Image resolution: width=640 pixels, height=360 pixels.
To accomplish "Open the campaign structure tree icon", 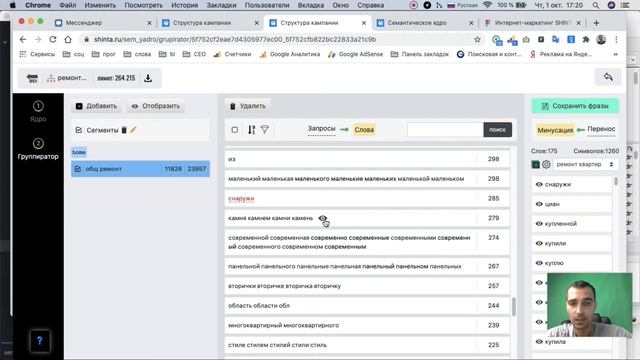I will pos(51,78).
